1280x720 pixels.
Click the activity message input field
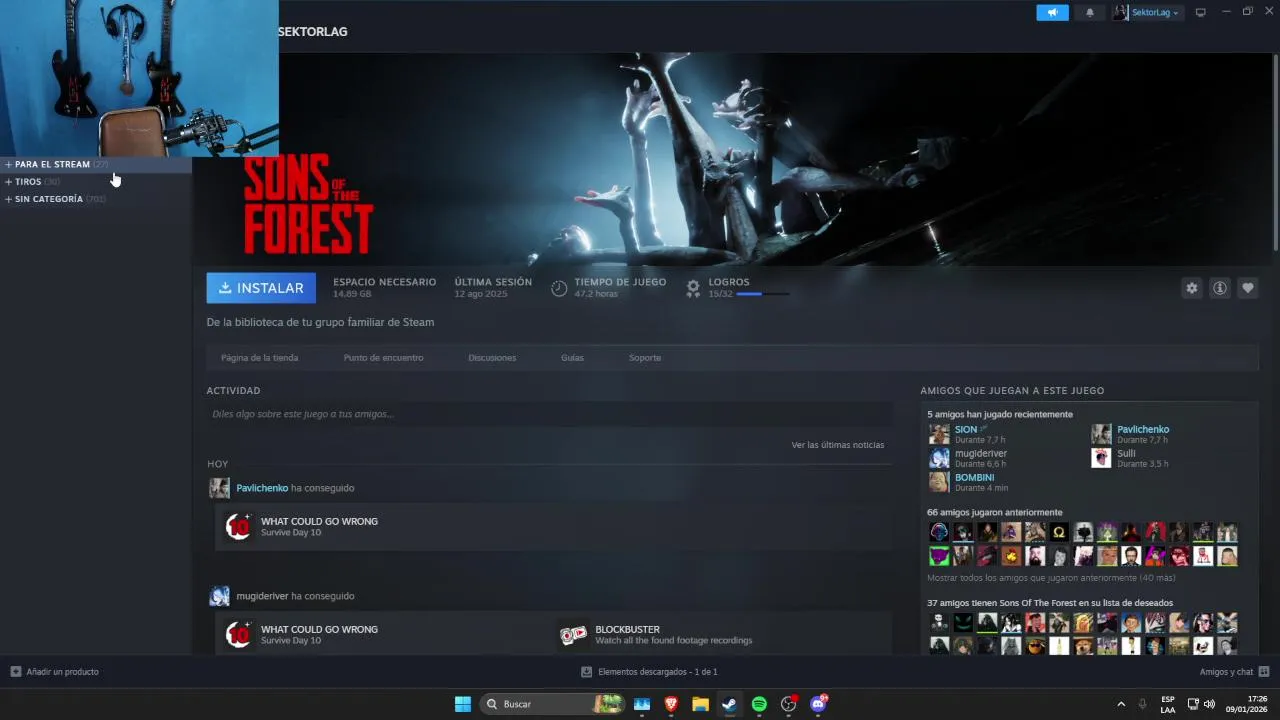(549, 414)
